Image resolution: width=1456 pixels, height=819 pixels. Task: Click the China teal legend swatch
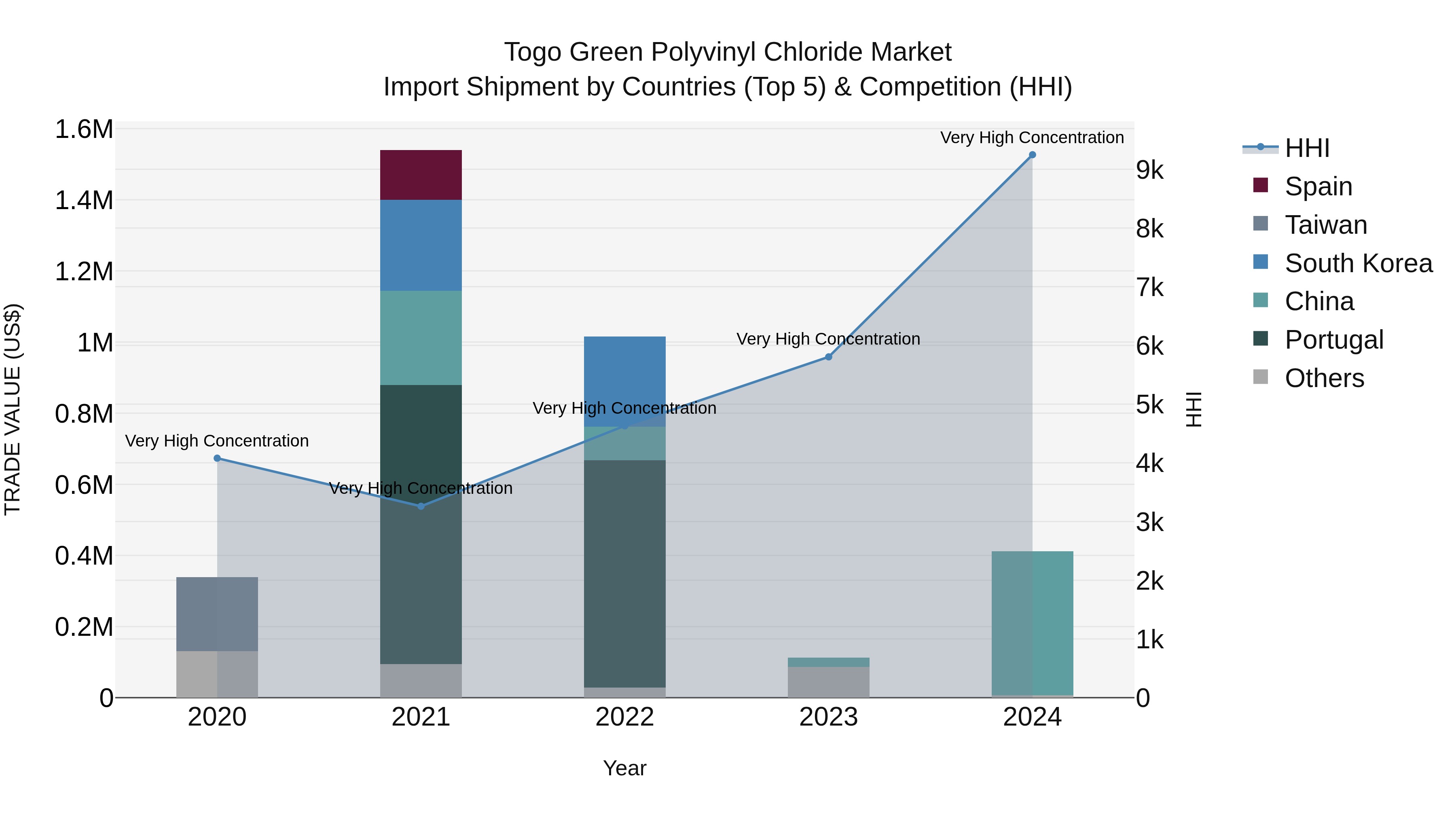click(1260, 300)
